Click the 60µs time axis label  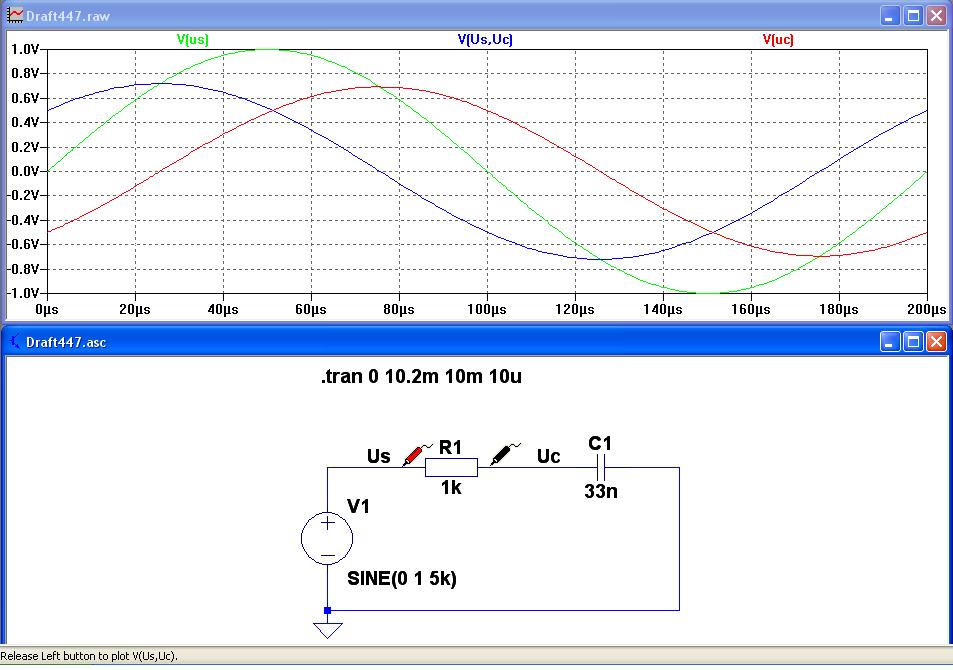coord(311,309)
